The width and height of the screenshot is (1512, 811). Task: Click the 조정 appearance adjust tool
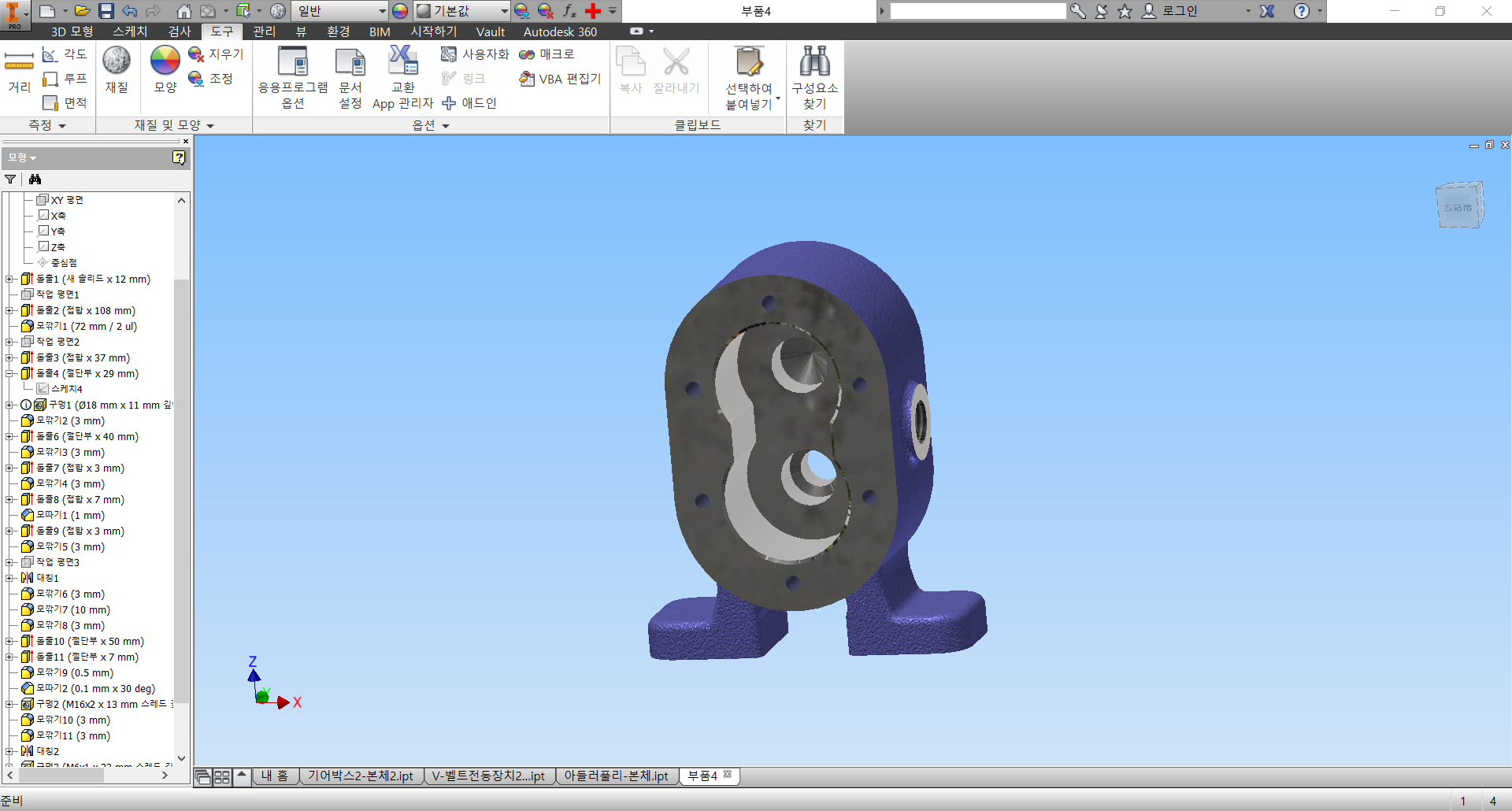pos(211,79)
